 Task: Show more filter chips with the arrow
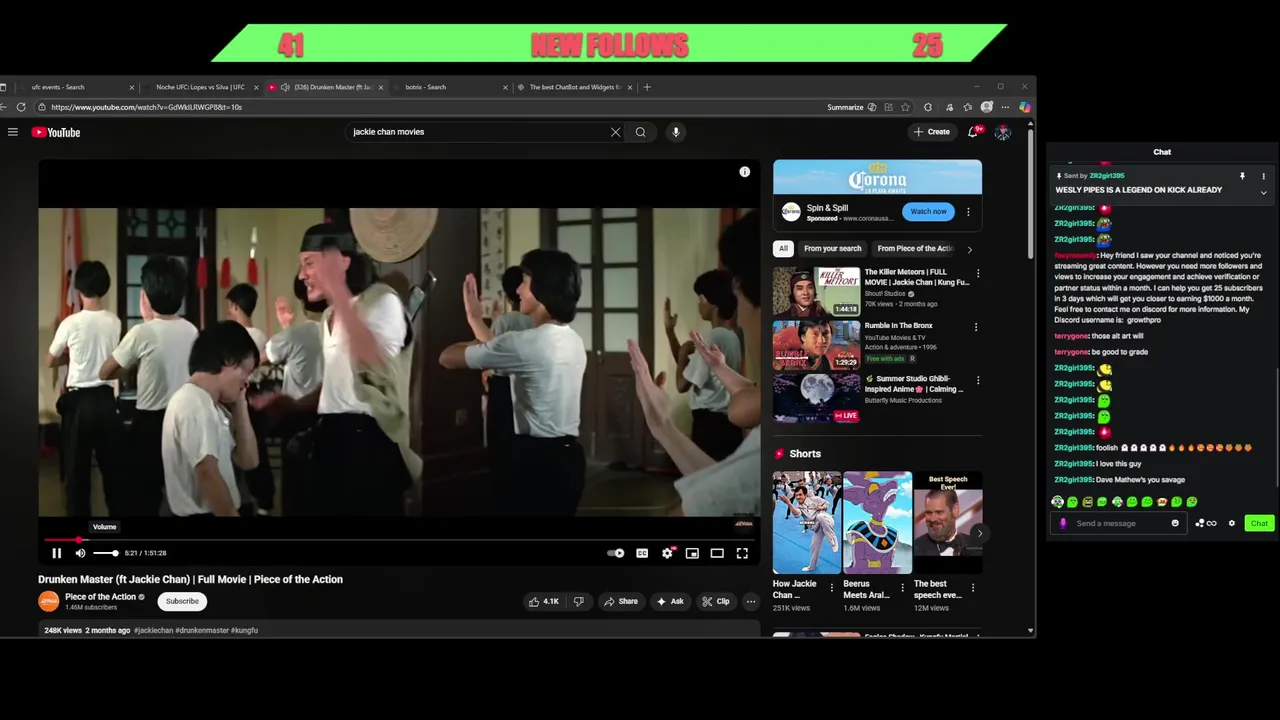point(969,249)
